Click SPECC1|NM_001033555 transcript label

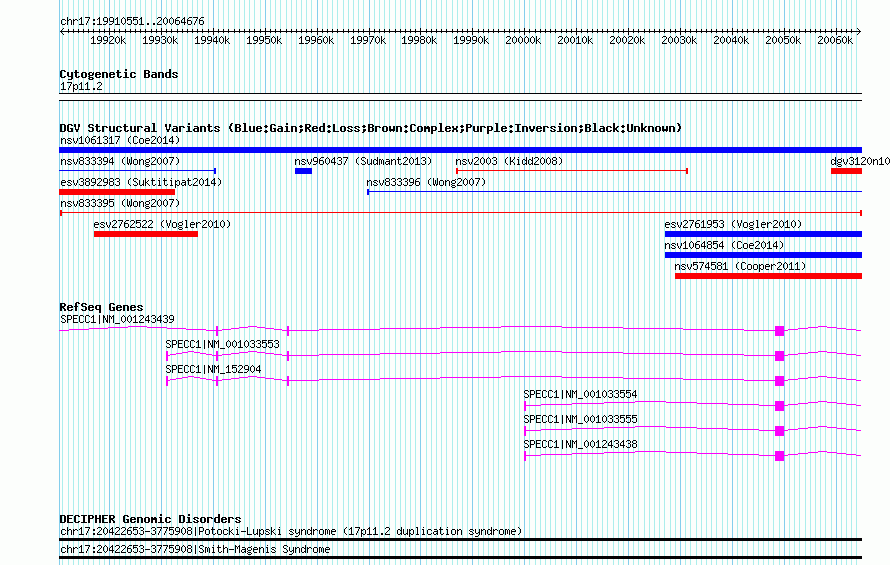point(580,419)
